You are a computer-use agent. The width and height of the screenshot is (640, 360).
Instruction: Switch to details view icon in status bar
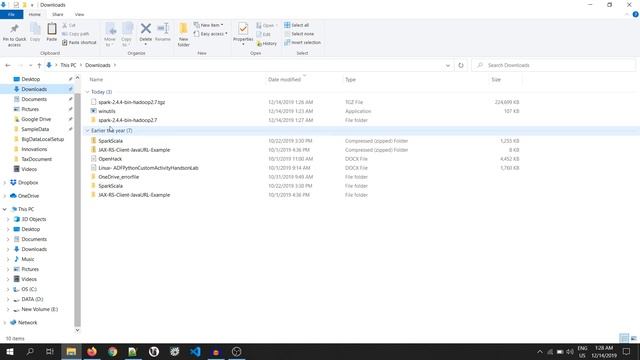(624, 338)
